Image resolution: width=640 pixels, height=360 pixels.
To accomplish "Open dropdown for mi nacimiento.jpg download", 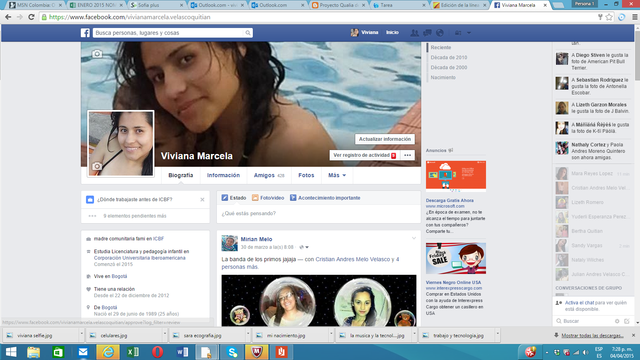I will [331, 335].
